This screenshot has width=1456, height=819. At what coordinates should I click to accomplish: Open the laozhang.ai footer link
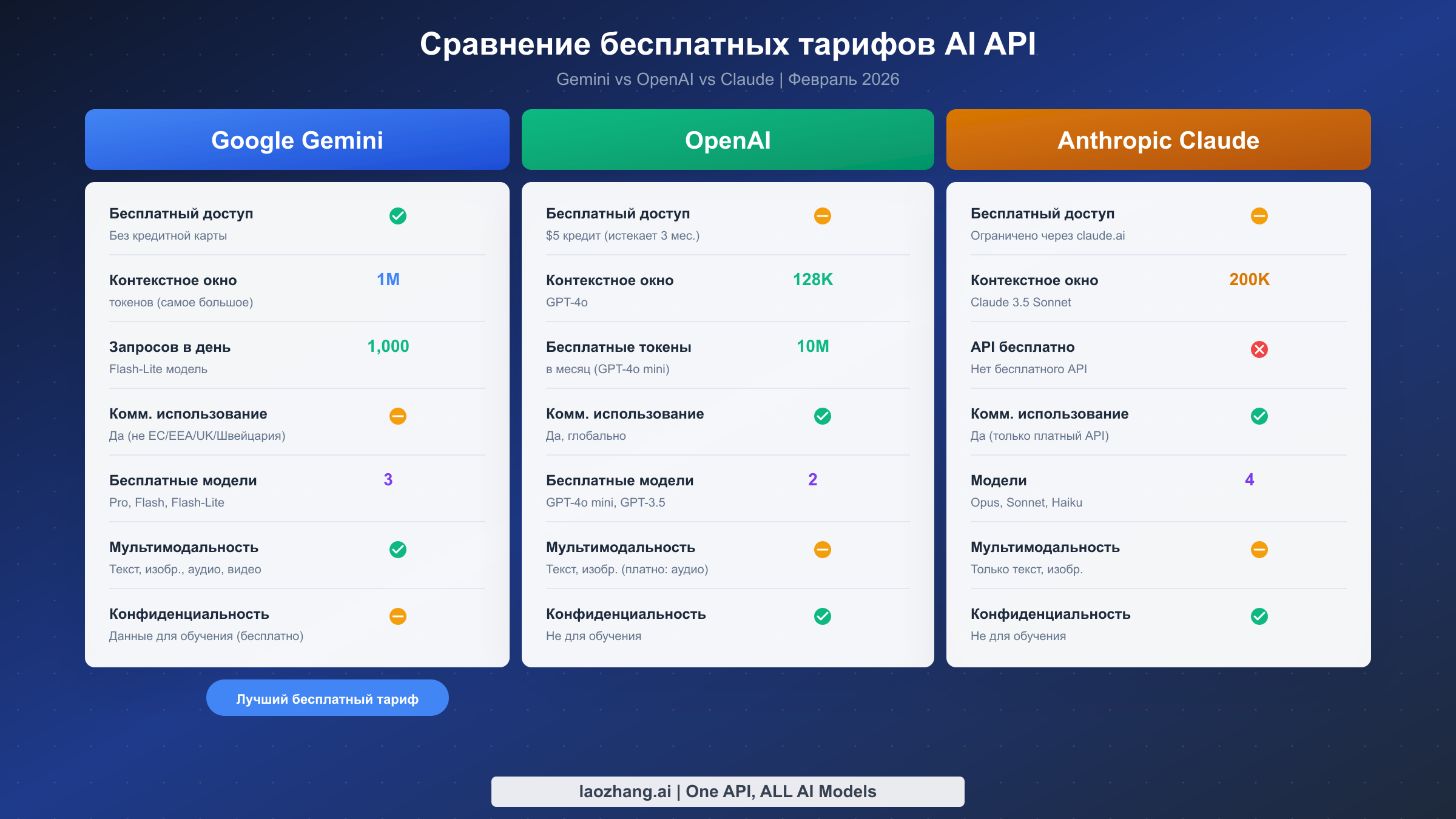(727, 791)
